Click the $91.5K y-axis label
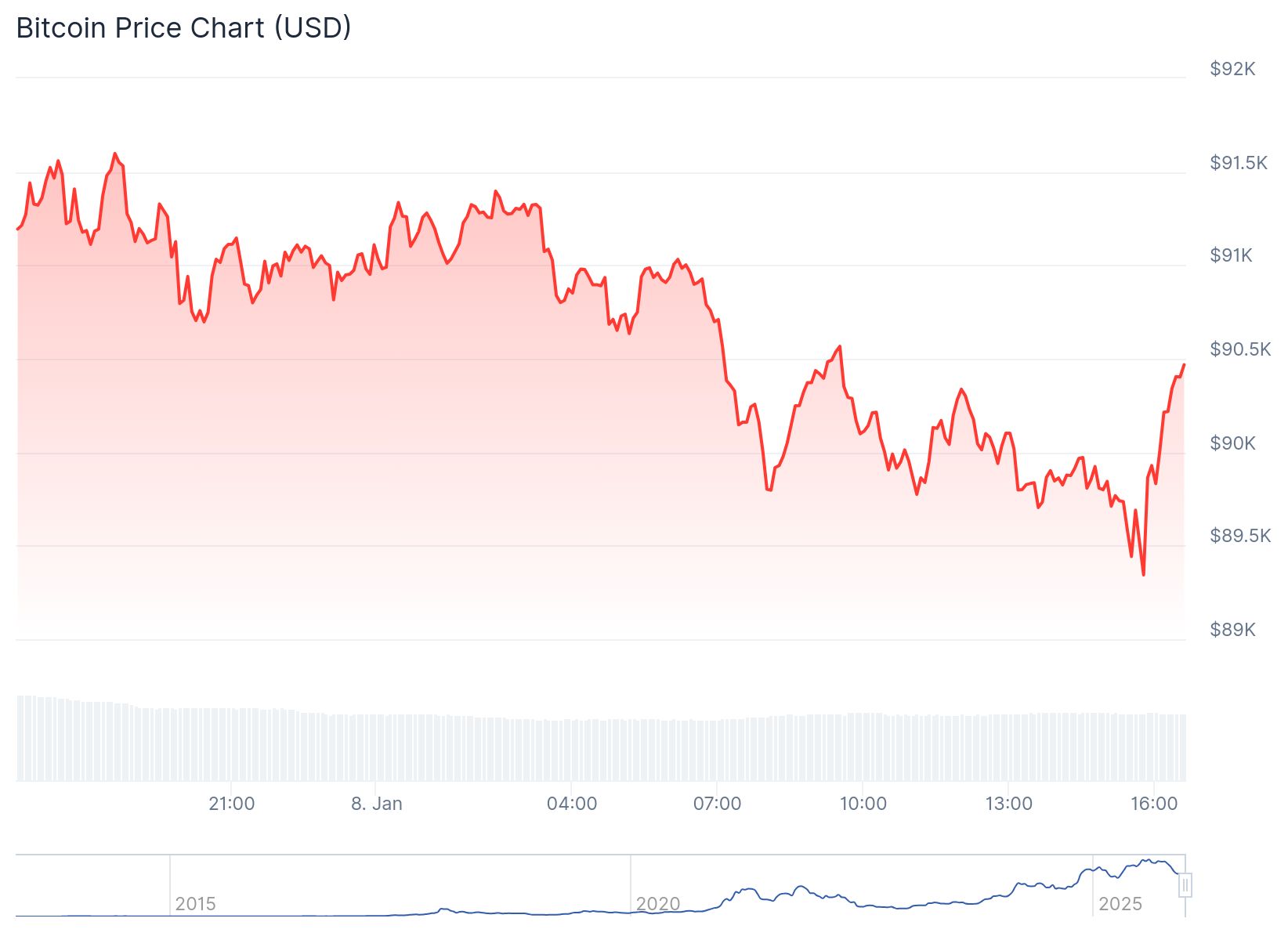This screenshot has height=940, width=1288. click(x=1238, y=163)
